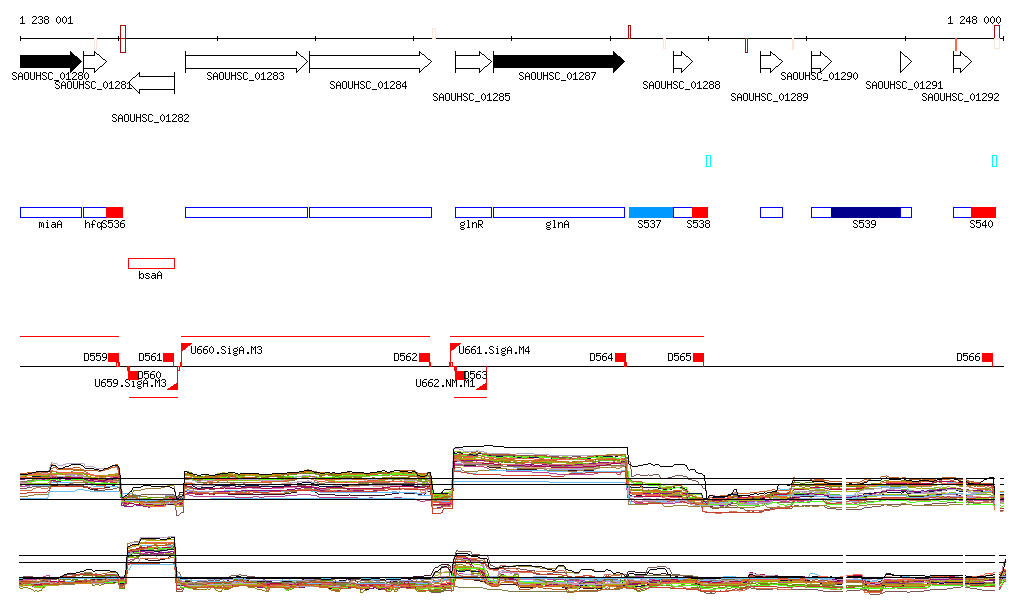Click the D561 downshift marker
The height and width of the screenshot is (611, 1024).
point(168,358)
